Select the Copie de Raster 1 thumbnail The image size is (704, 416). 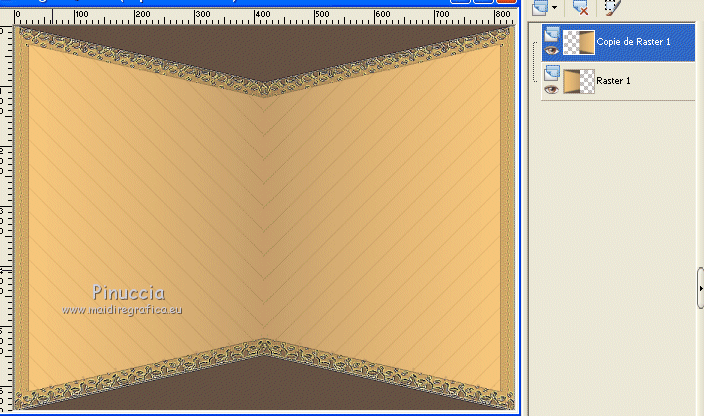pyautogui.click(x=579, y=43)
